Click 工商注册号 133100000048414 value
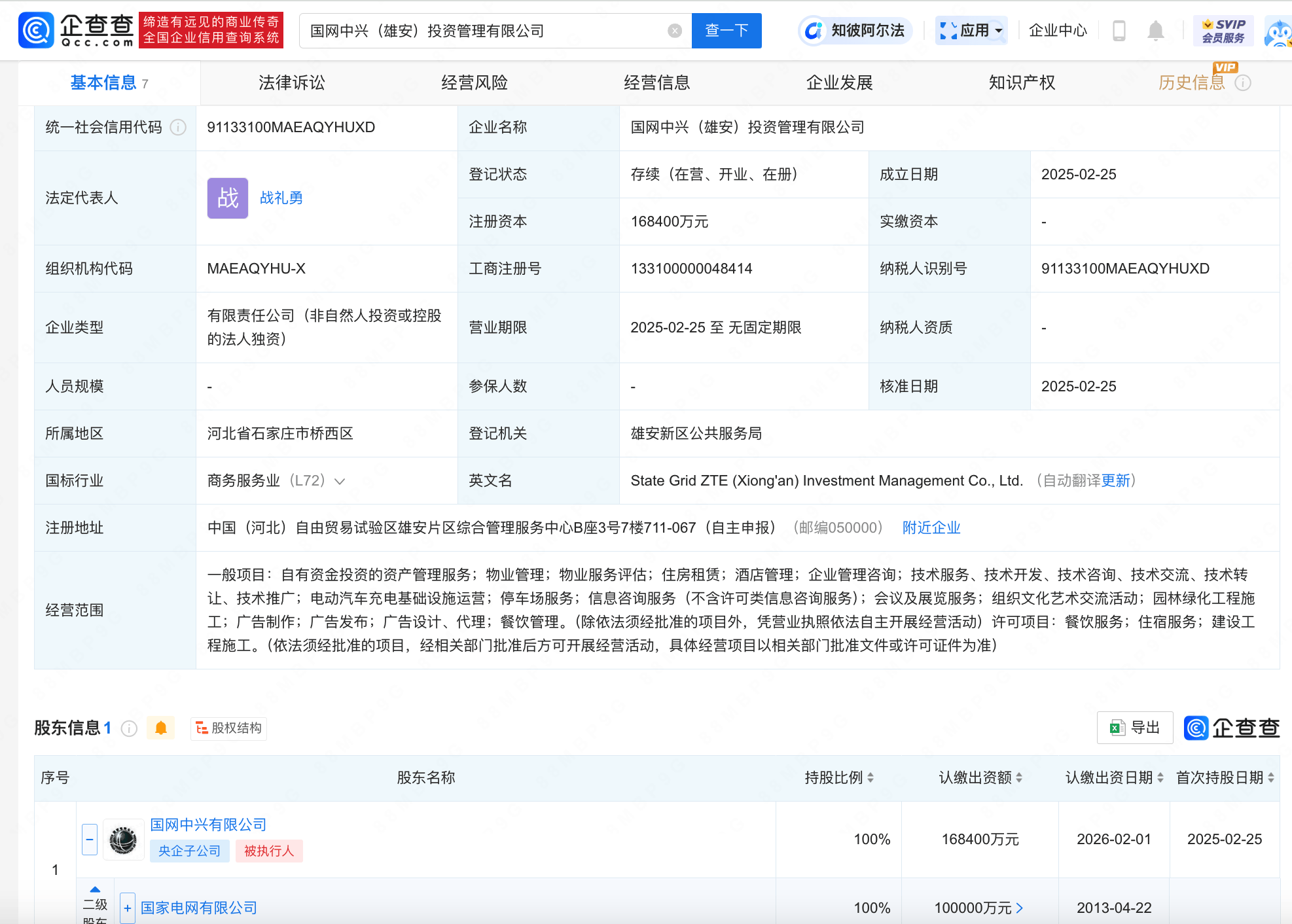The image size is (1292, 924). coord(692,269)
